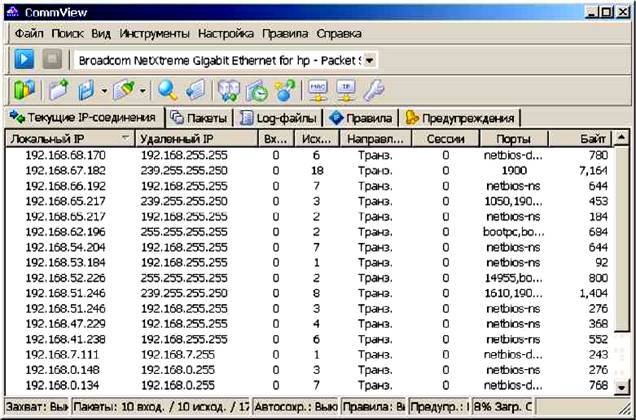Open the network adapter selection dropdown
This screenshot has width=636, height=420.
tap(370, 60)
